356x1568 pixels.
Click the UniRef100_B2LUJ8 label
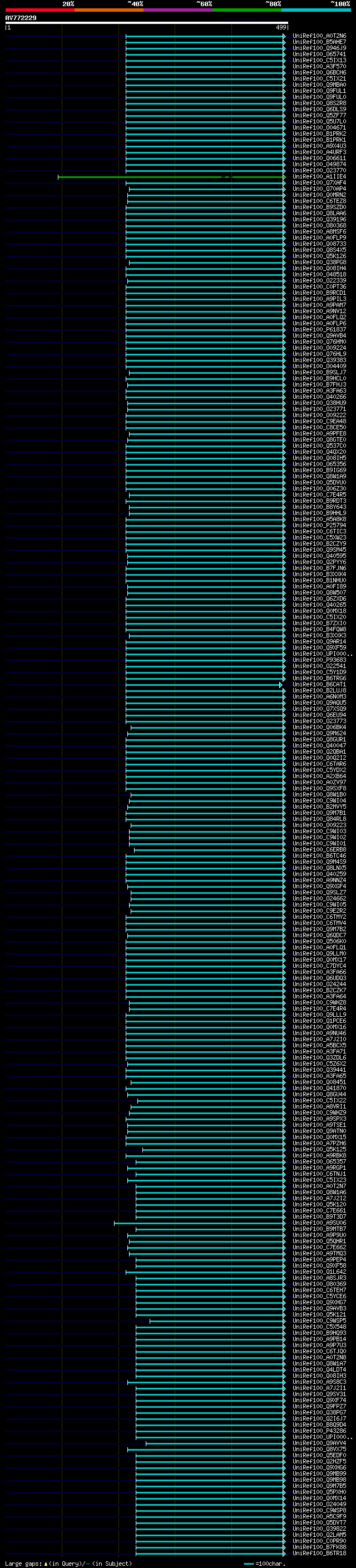coord(319,691)
